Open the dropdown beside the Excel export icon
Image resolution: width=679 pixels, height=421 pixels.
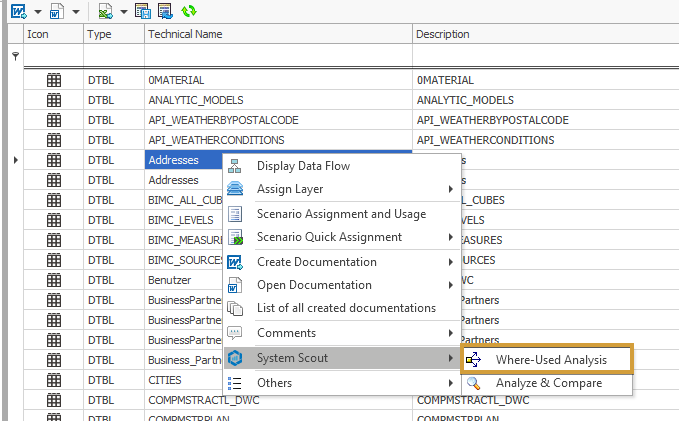[122, 11]
